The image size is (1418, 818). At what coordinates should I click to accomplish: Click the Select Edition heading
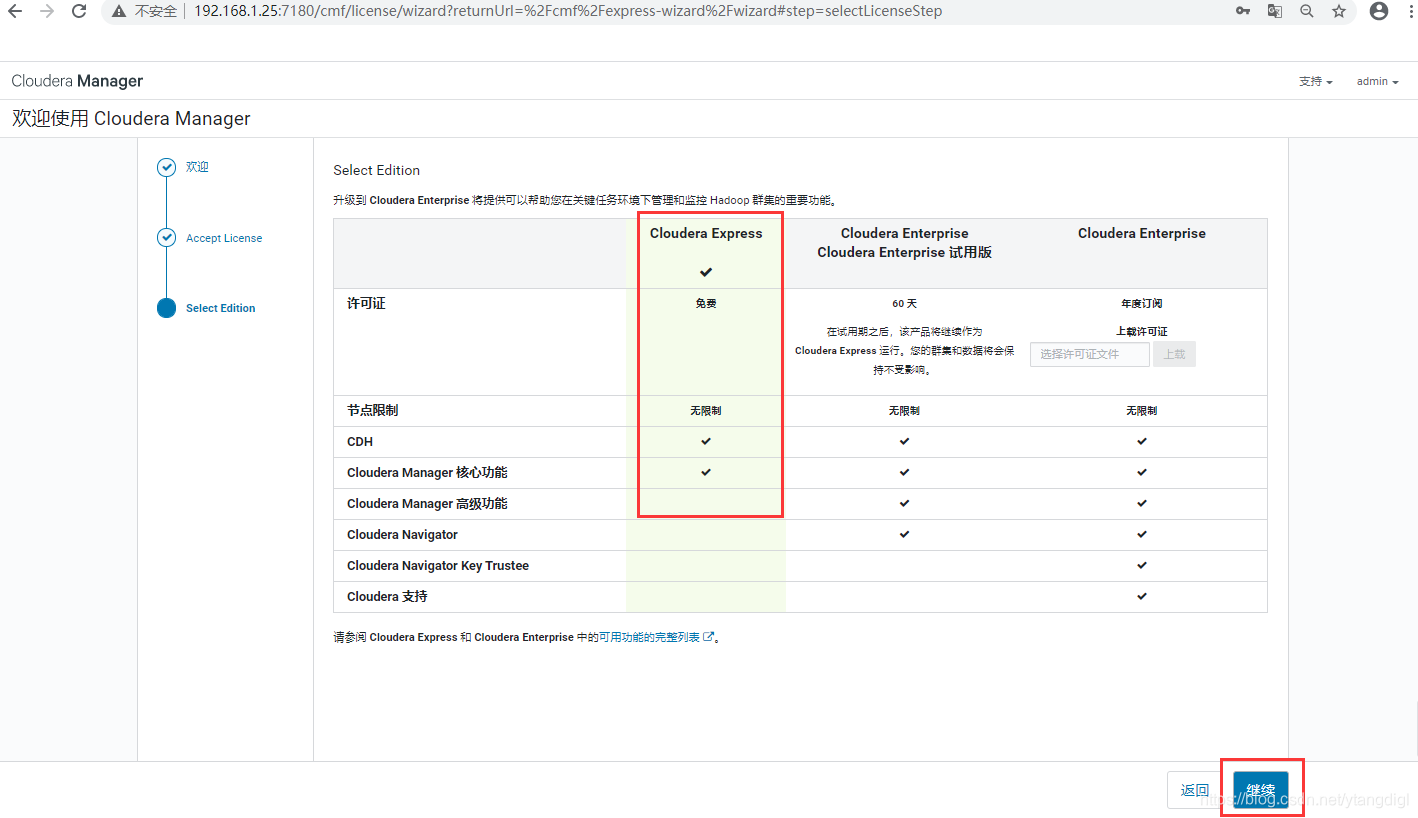click(377, 170)
